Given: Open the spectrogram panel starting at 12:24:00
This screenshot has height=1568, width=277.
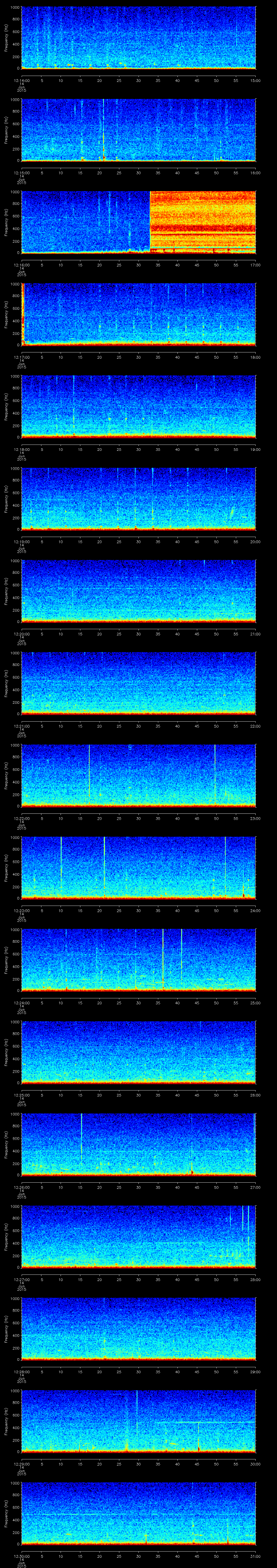Looking at the screenshot, I should click(139, 960).
